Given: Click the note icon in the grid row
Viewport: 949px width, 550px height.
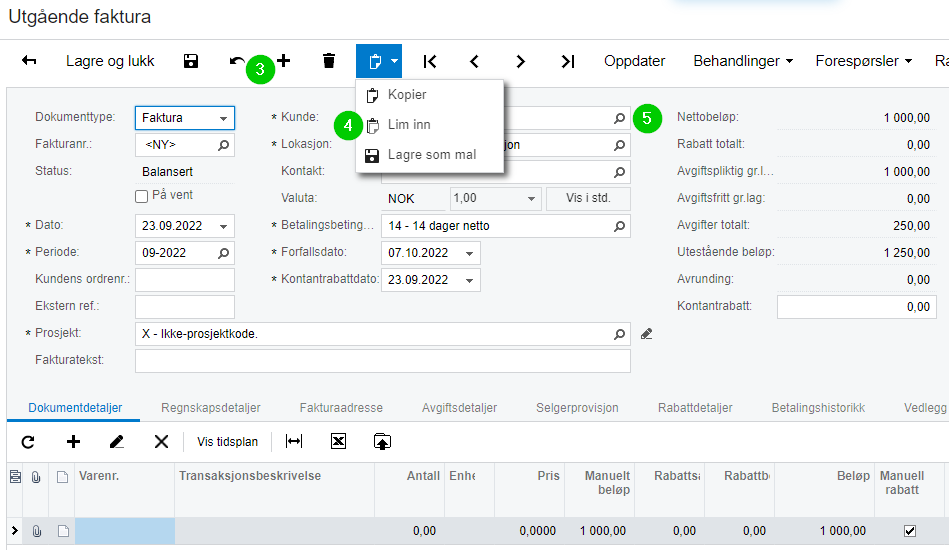Looking at the screenshot, I should pos(63,531).
